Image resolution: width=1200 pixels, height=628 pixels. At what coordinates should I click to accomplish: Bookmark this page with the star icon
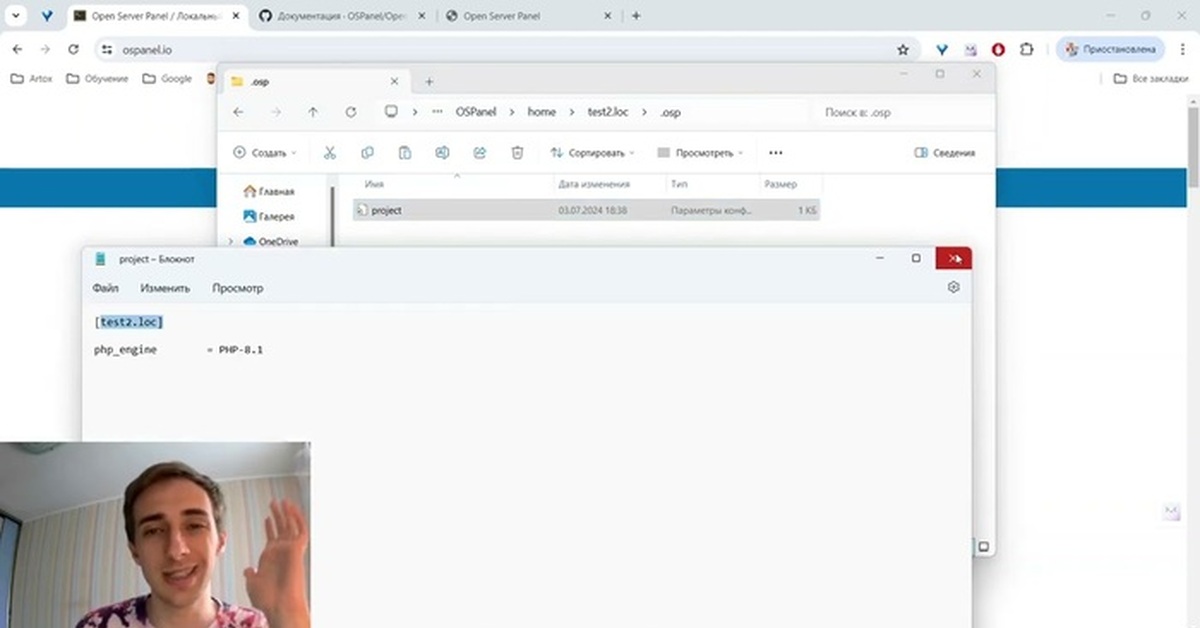click(903, 49)
